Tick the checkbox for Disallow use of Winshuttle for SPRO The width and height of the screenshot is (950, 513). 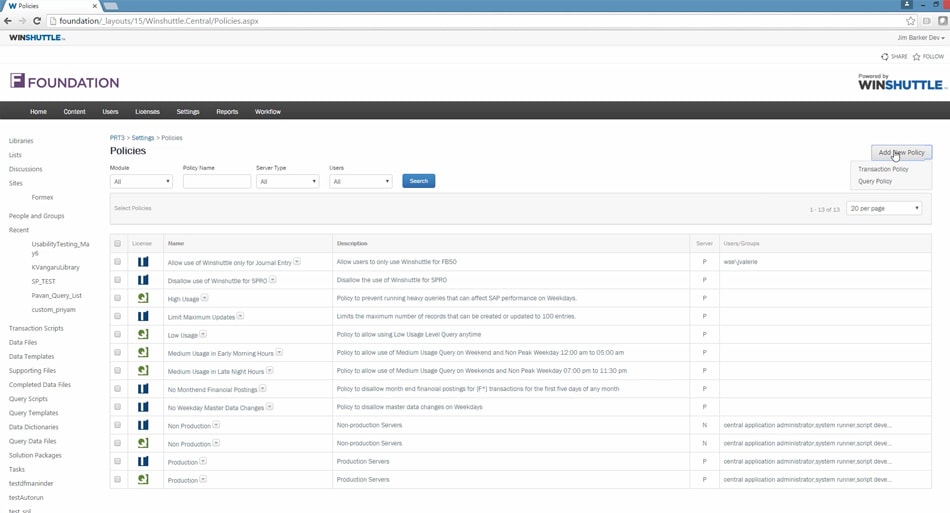pyautogui.click(x=118, y=280)
